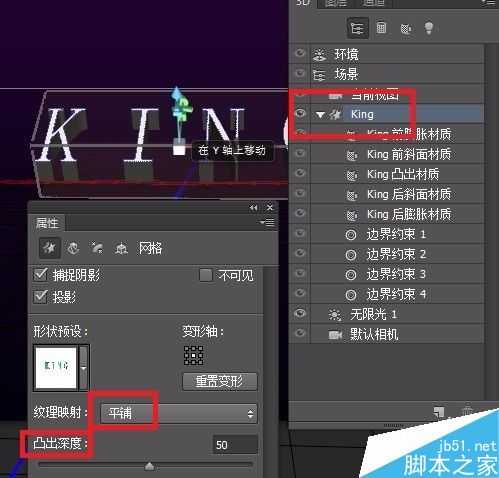The height and width of the screenshot is (478, 499).
Task: Collapse Properties panel with double-arrow icon
Action: (253, 208)
